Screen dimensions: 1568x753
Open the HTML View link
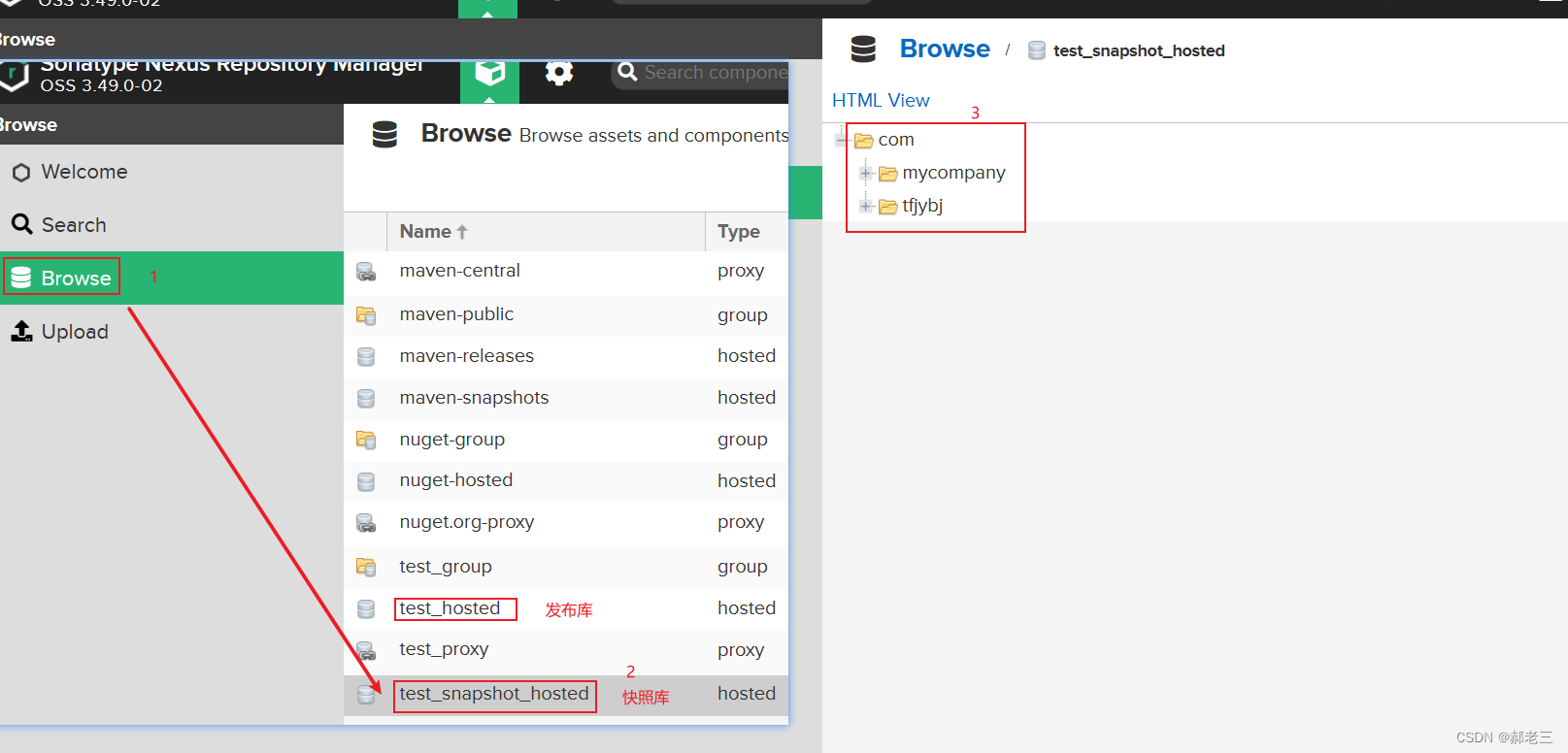(881, 100)
